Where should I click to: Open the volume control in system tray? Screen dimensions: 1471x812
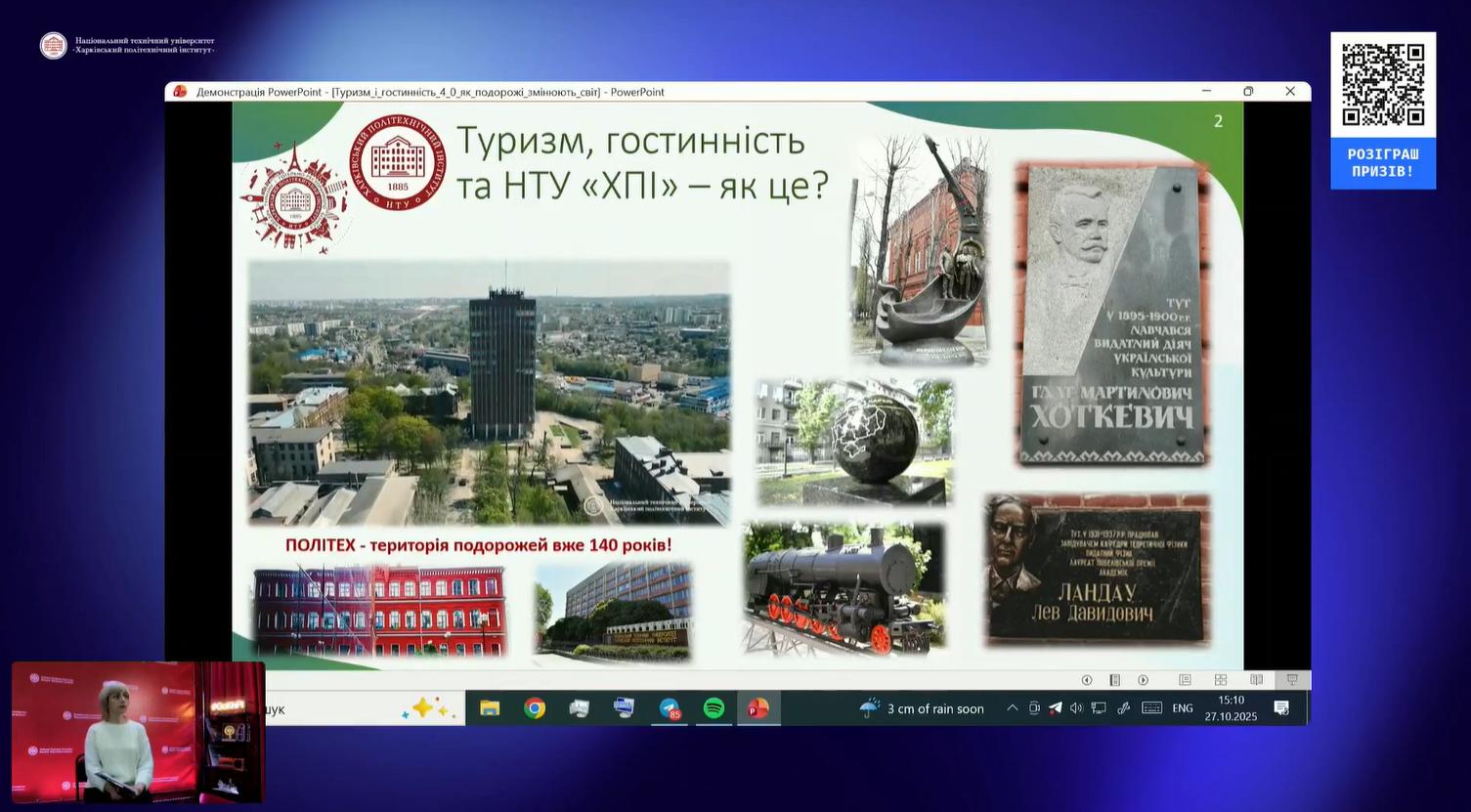click(1076, 708)
